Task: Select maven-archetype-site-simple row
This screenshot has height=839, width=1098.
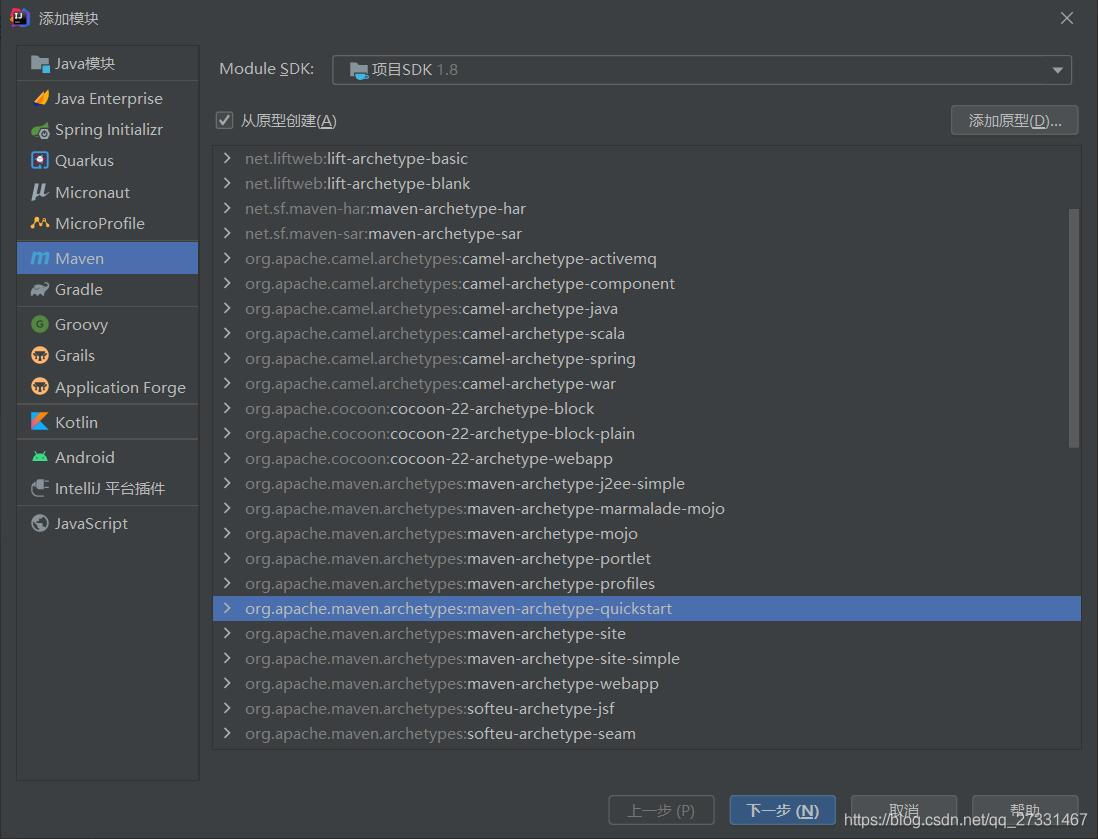Action: [x=646, y=658]
